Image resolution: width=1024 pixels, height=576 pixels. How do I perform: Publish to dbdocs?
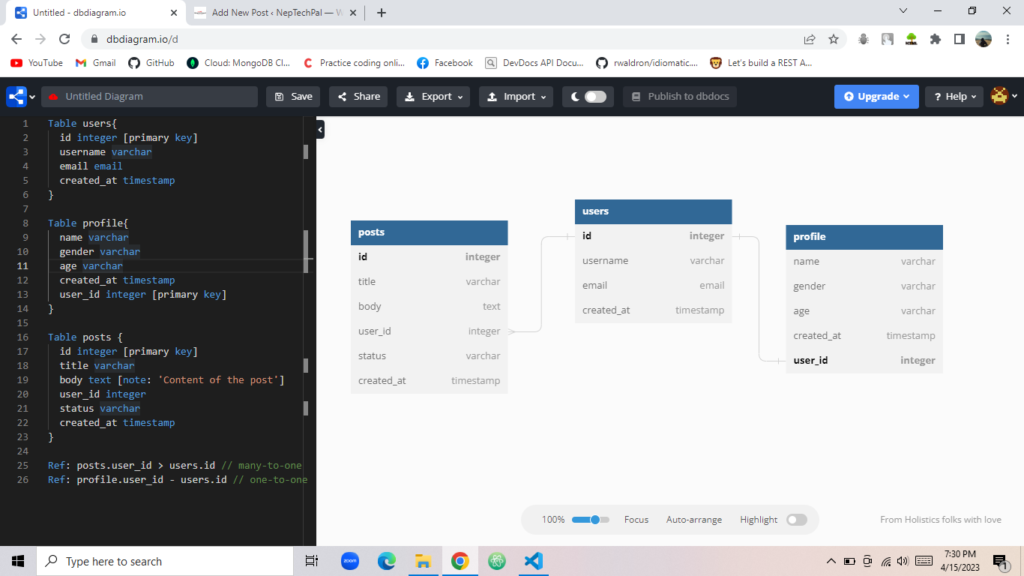click(x=680, y=97)
